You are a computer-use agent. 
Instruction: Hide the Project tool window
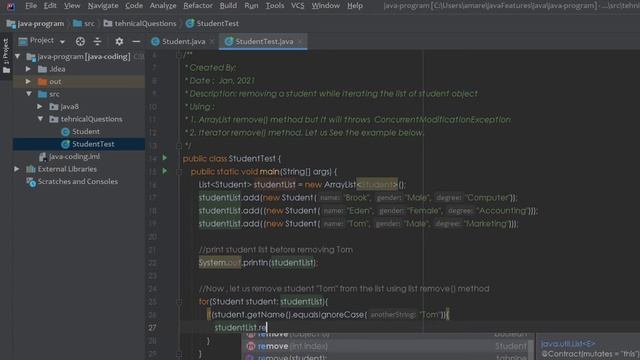(136, 41)
